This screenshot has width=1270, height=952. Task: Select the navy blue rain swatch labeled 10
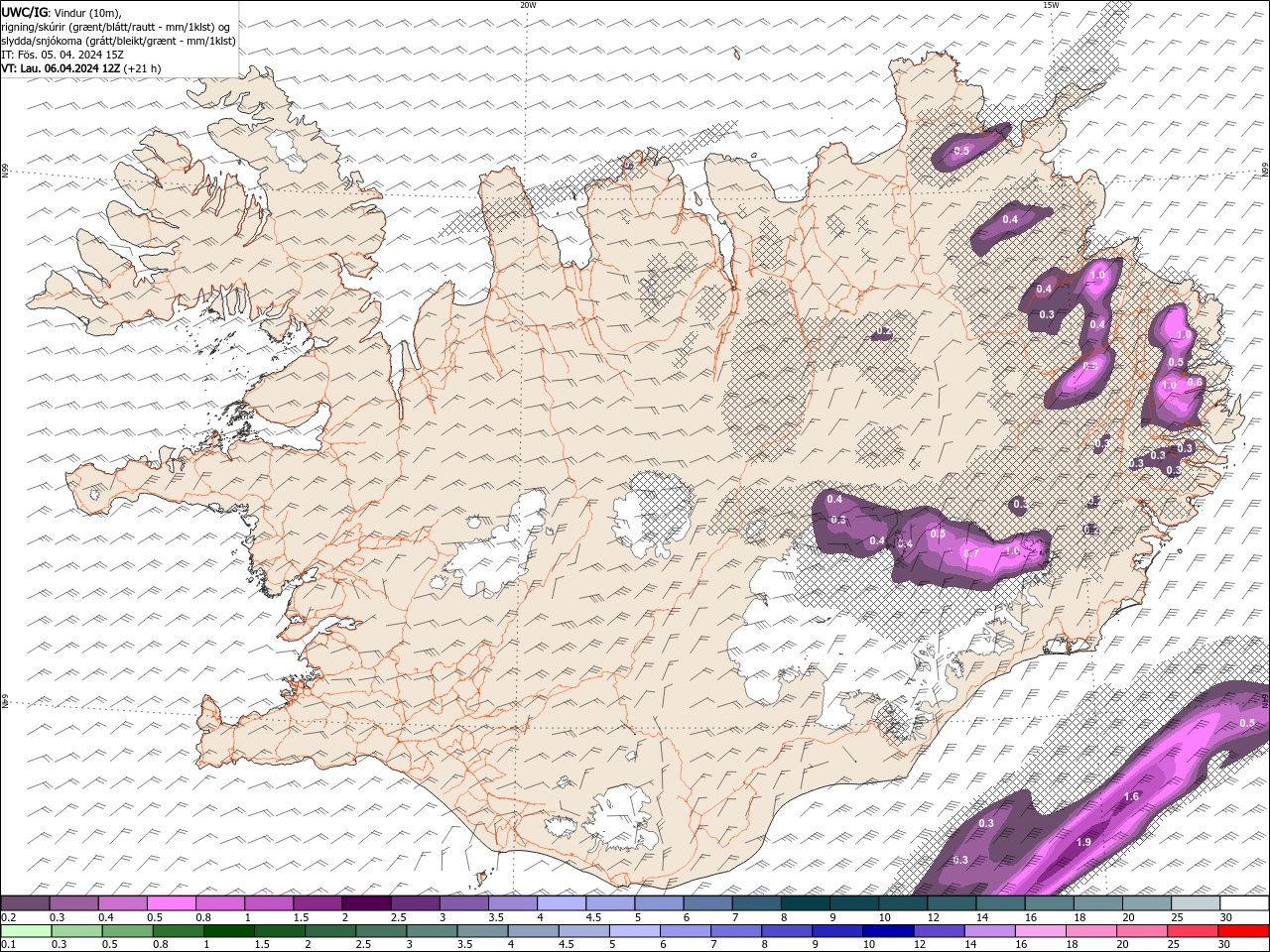click(x=887, y=931)
